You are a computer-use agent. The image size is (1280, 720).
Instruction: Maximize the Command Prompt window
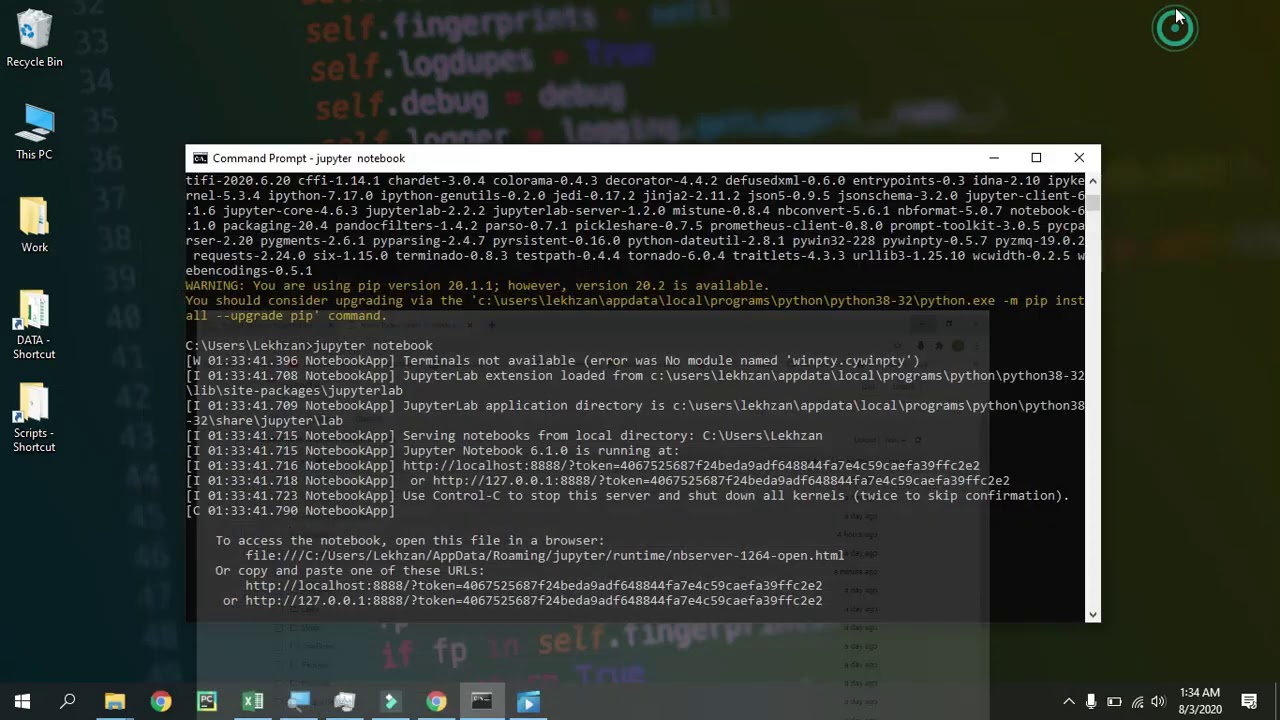click(x=1036, y=158)
